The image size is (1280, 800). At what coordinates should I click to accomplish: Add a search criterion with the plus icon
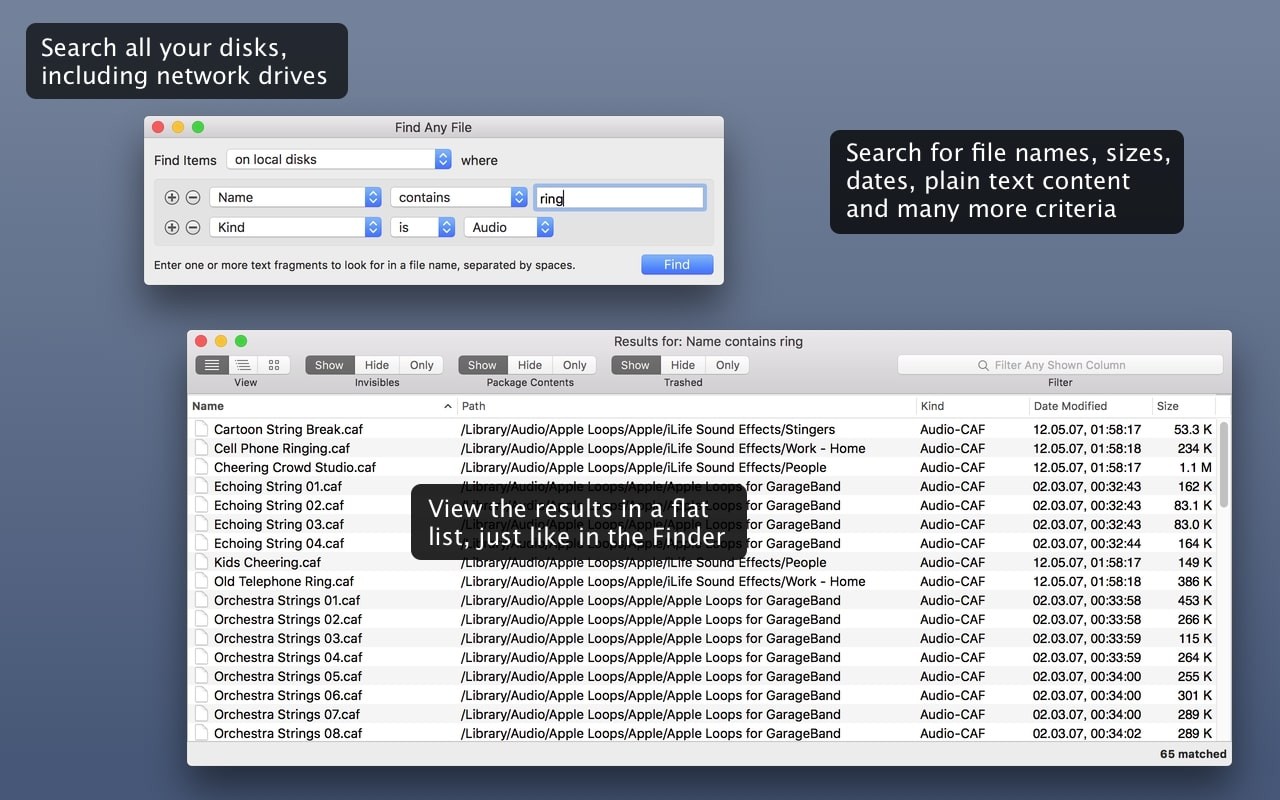click(172, 197)
